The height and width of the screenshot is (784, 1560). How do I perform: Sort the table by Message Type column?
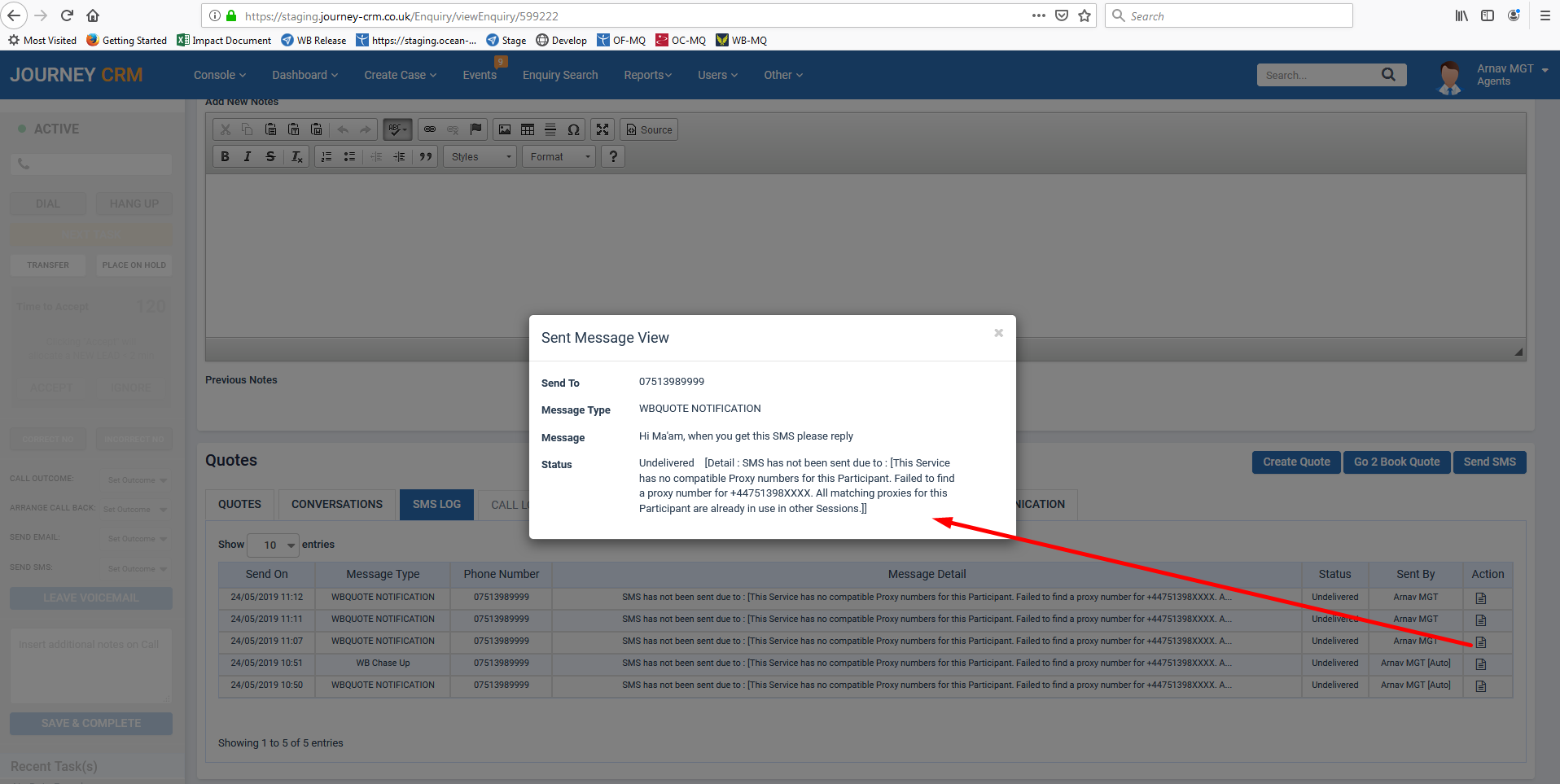383,574
